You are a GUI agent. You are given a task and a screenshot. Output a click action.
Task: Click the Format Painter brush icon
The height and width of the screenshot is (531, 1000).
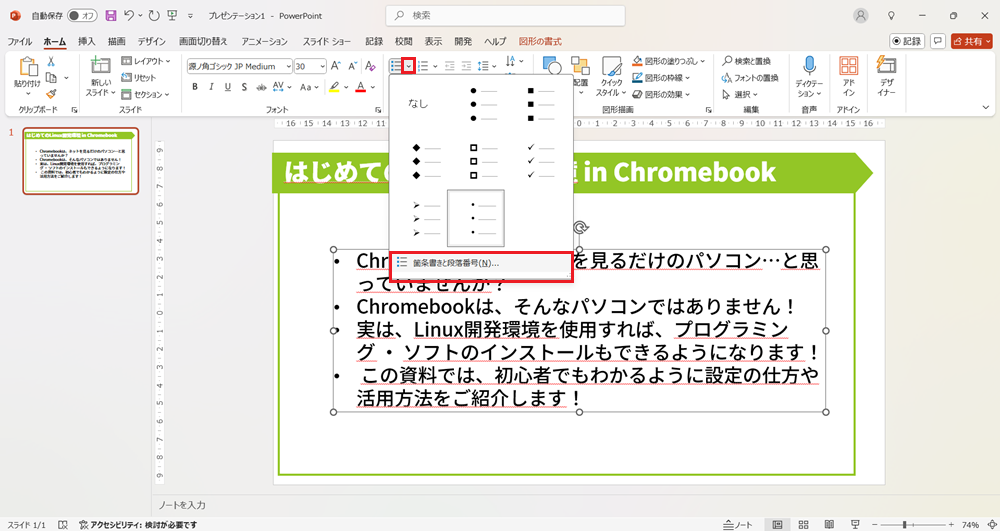coord(51,94)
